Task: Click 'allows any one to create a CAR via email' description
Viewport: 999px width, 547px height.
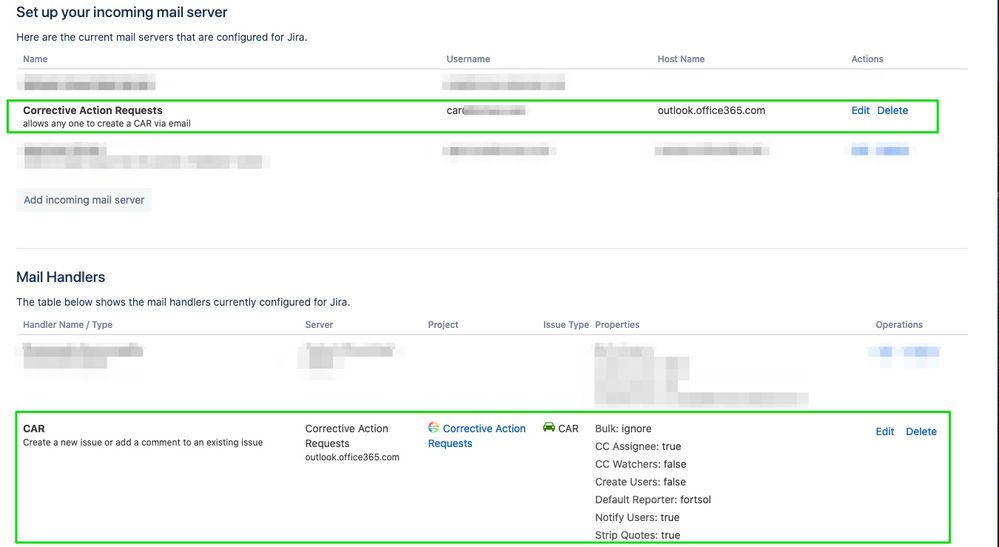Action: (x=106, y=124)
